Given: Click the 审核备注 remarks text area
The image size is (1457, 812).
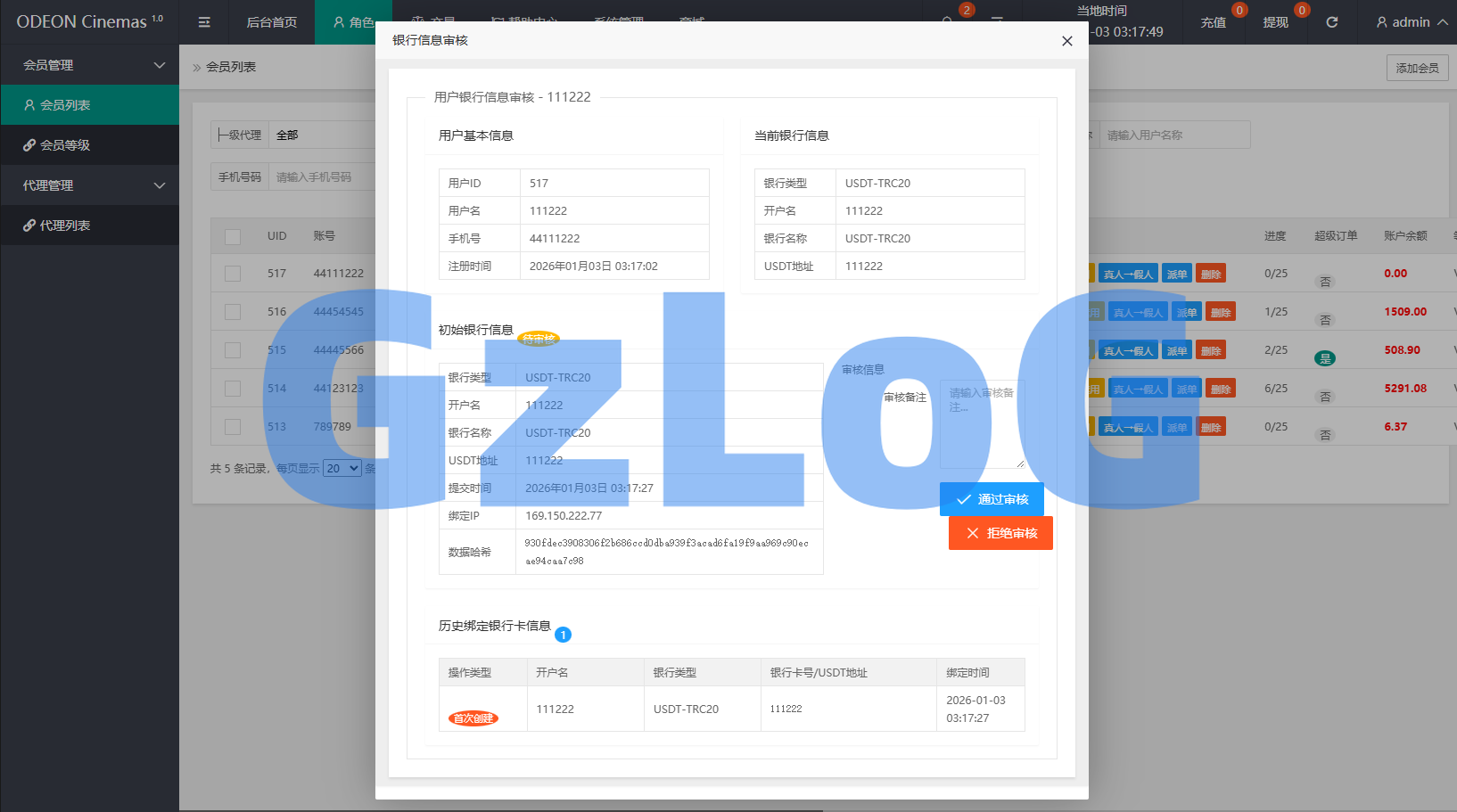Looking at the screenshot, I should [x=982, y=424].
